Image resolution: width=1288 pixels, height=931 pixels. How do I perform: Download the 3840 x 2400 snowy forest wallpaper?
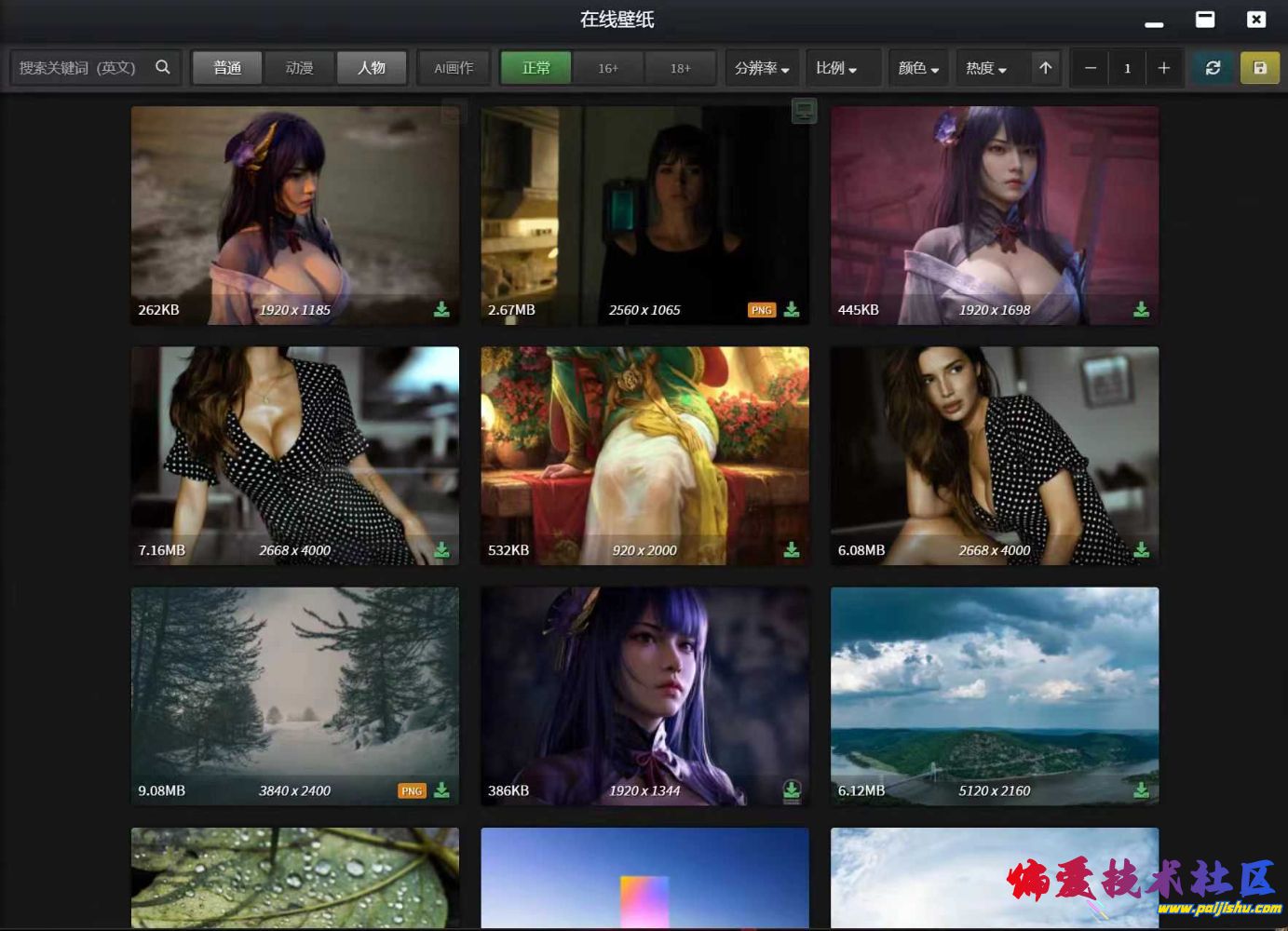(x=441, y=790)
